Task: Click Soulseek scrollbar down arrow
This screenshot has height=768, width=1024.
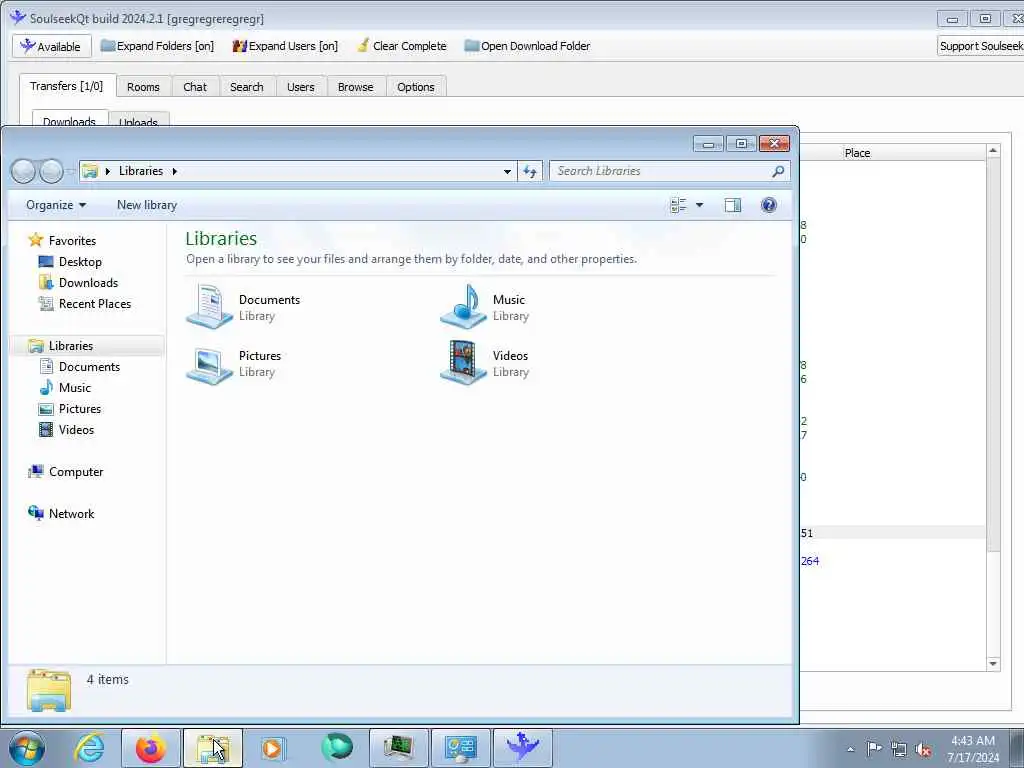Action: 993,664
